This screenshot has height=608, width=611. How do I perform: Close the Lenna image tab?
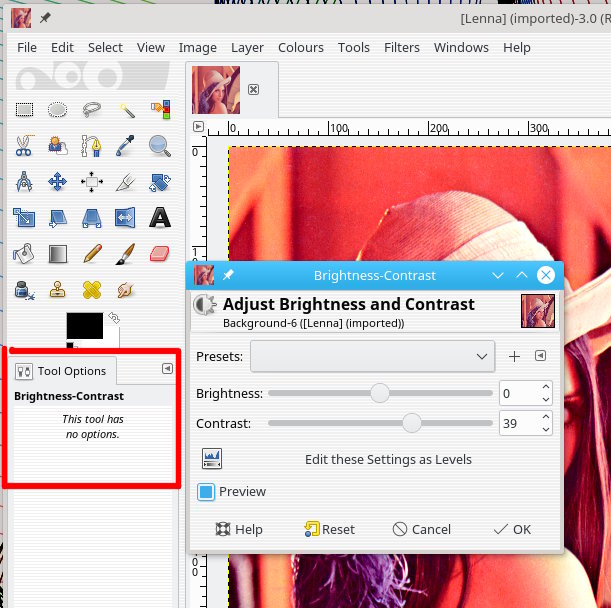click(x=253, y=90)
